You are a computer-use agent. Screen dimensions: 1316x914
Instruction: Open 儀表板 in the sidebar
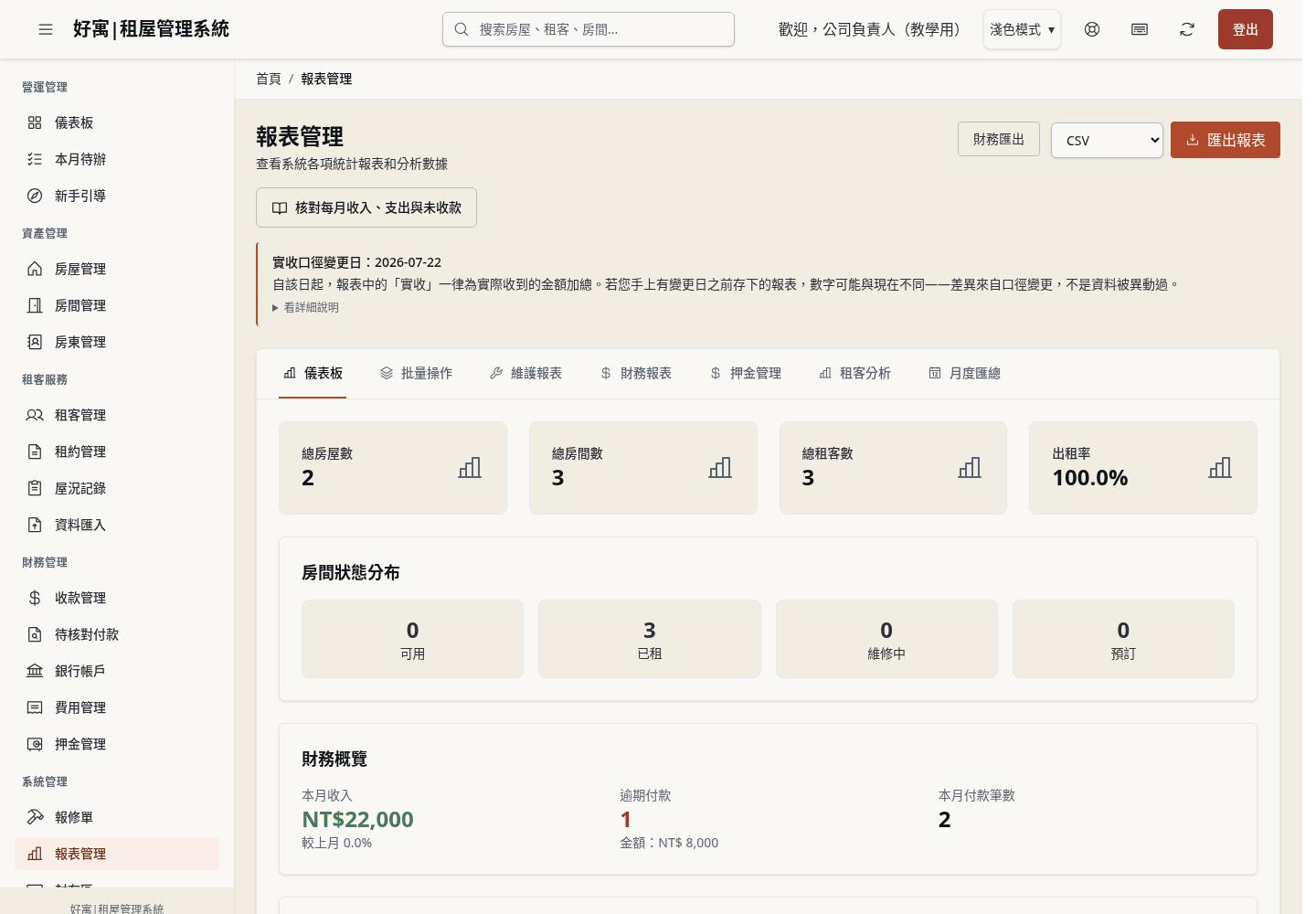(117, 122)
